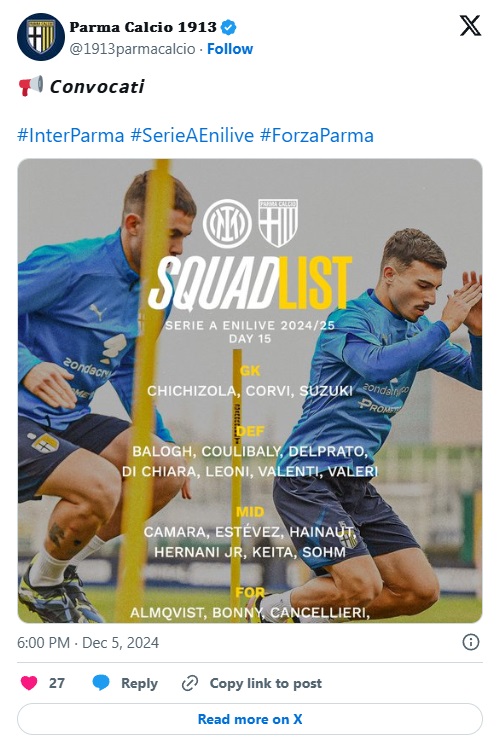Click Read more on X button
Image resolution: width=500 pixels, height=752 pixels.
[250, 719]
